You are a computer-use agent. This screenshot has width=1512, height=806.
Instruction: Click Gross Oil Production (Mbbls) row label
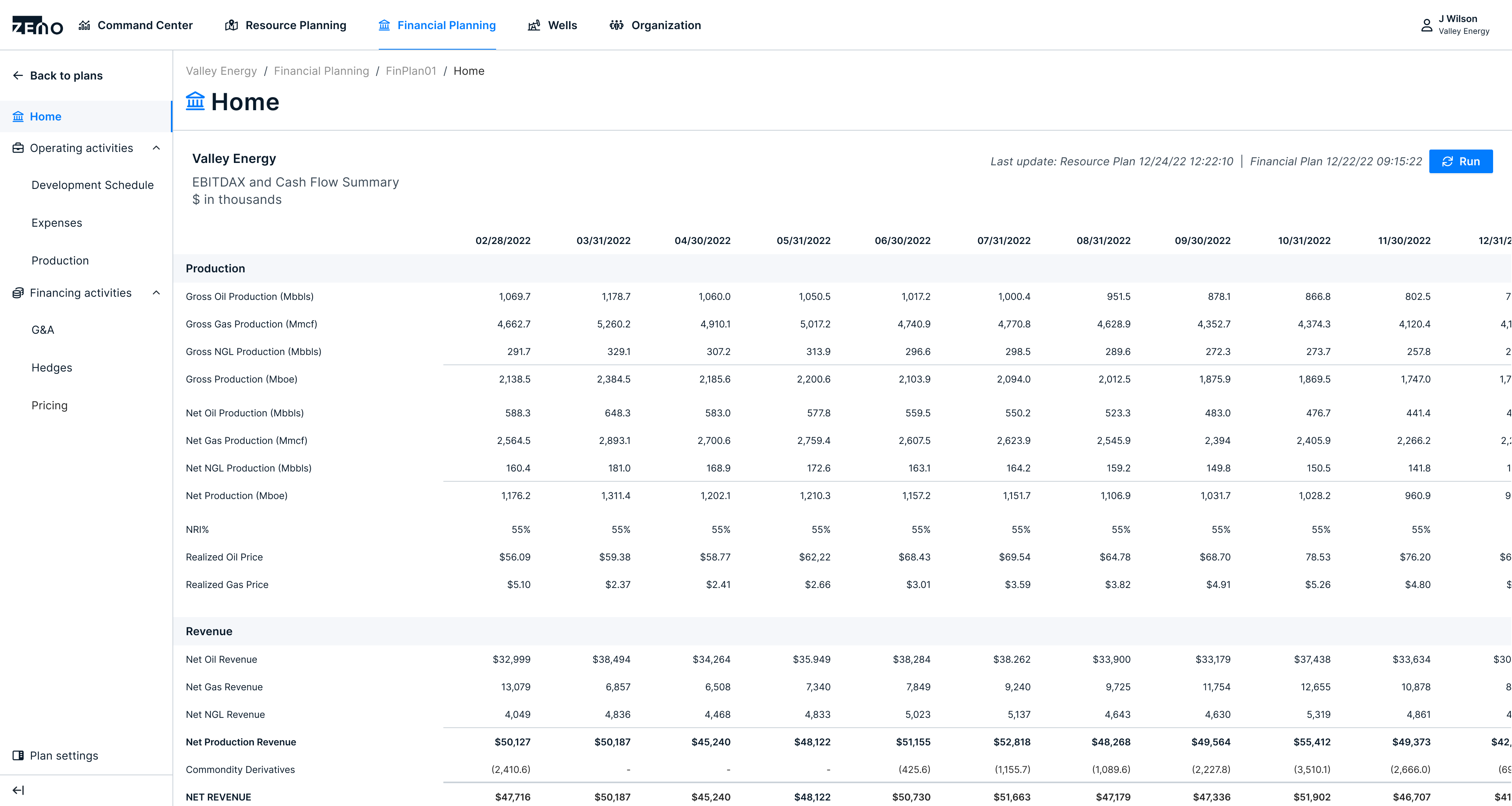point(250,296)
